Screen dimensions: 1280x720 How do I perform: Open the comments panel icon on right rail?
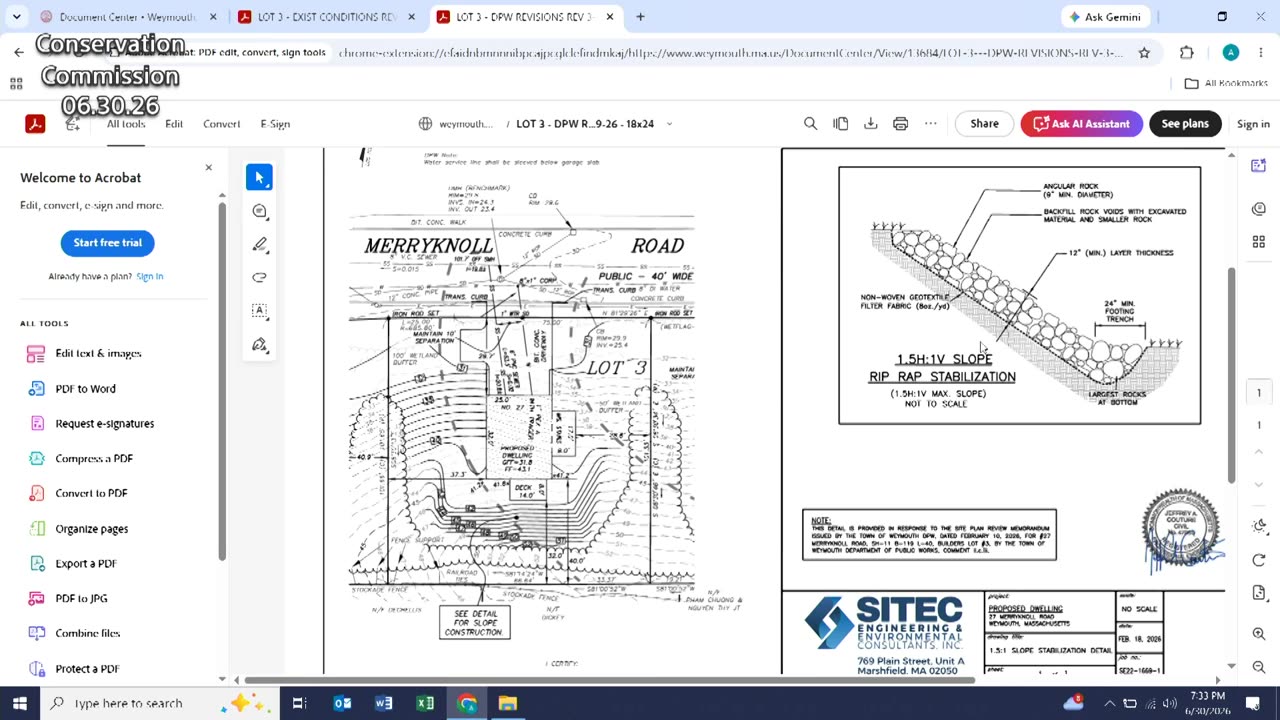(1259, 208)
